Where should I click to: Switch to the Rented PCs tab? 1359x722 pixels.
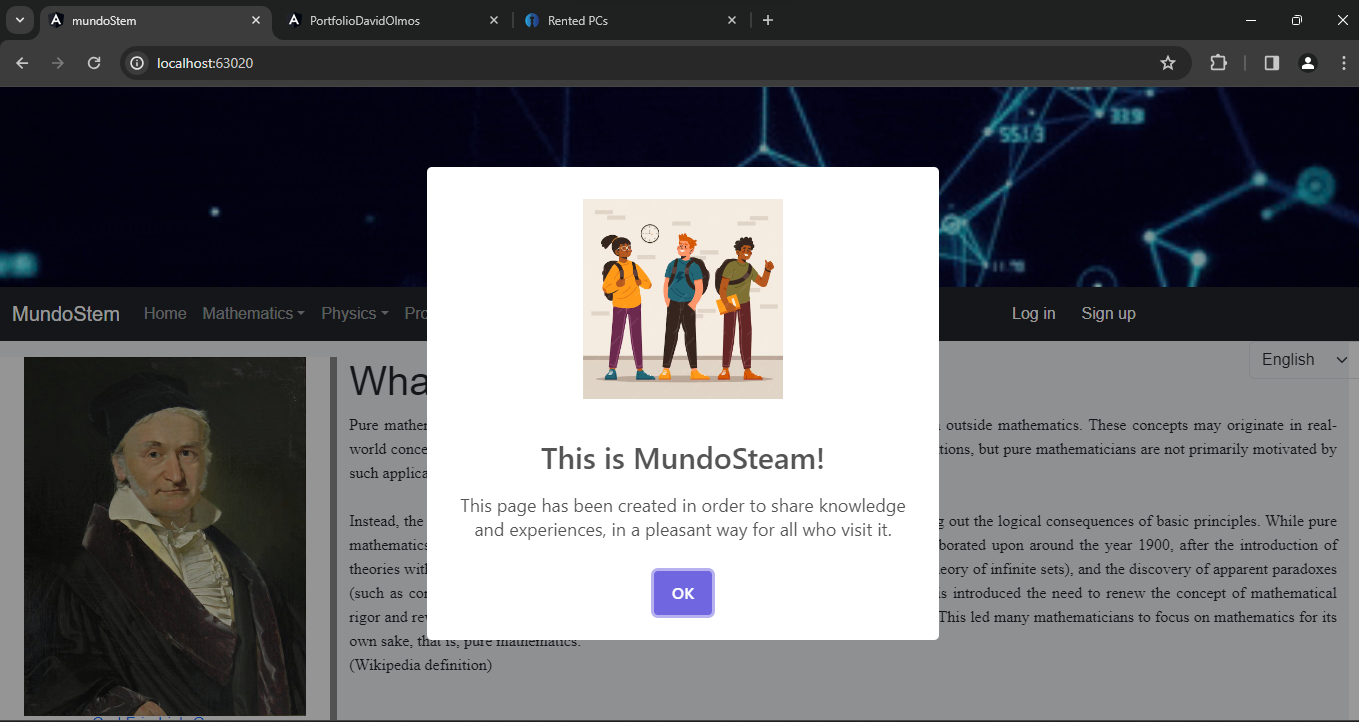point(631,20)
